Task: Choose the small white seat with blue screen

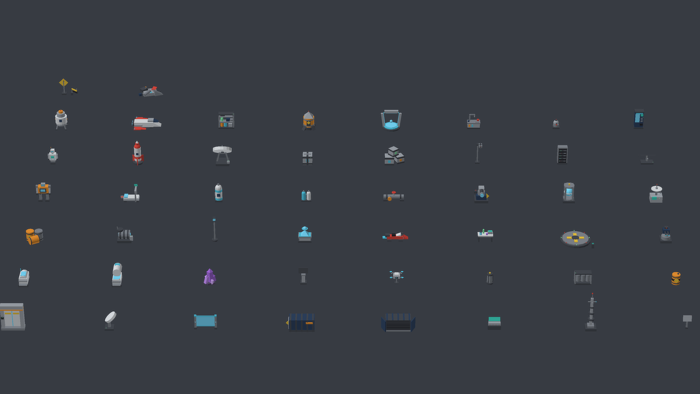Action: [24, 277]
